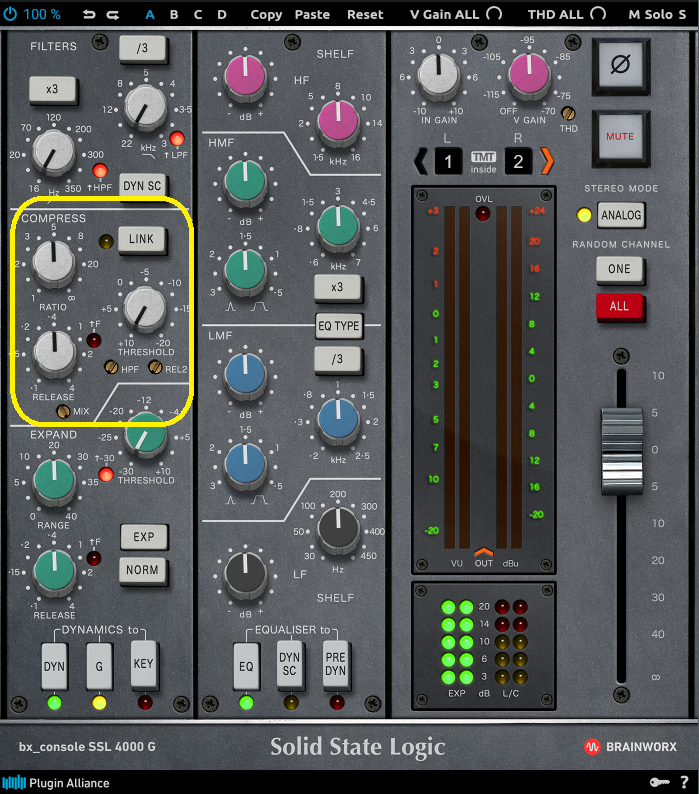This screenshot has height=794, width=699.
Task: Toggle the HPF red LED button
Action: [x=100, y=171]
